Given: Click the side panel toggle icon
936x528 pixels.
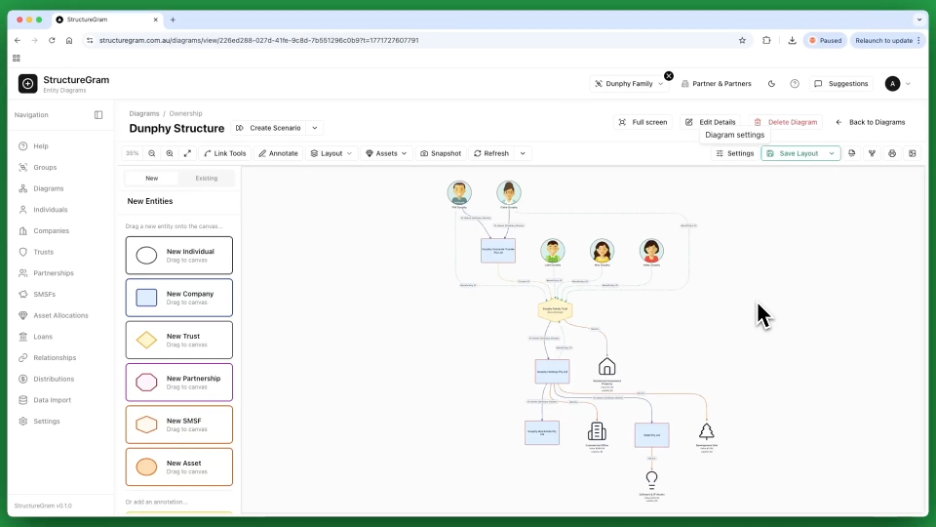Looking at the screenshot, I should click(x=912, y=153).
